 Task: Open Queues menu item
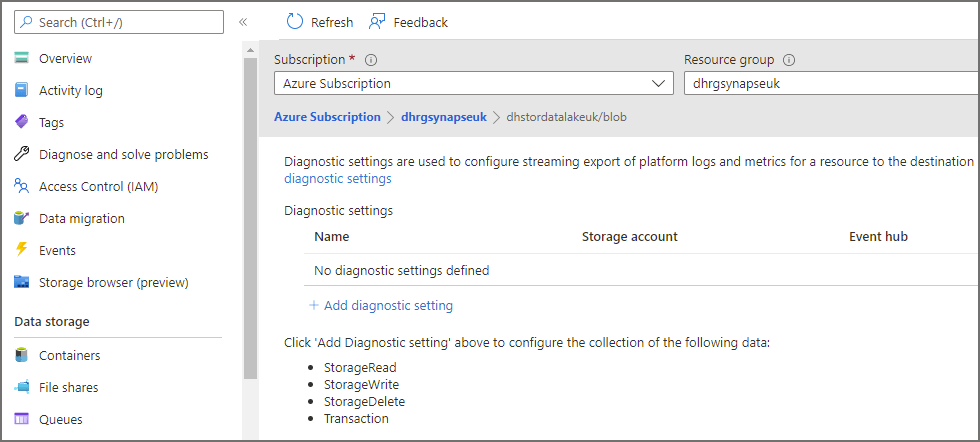coord(60,419)
